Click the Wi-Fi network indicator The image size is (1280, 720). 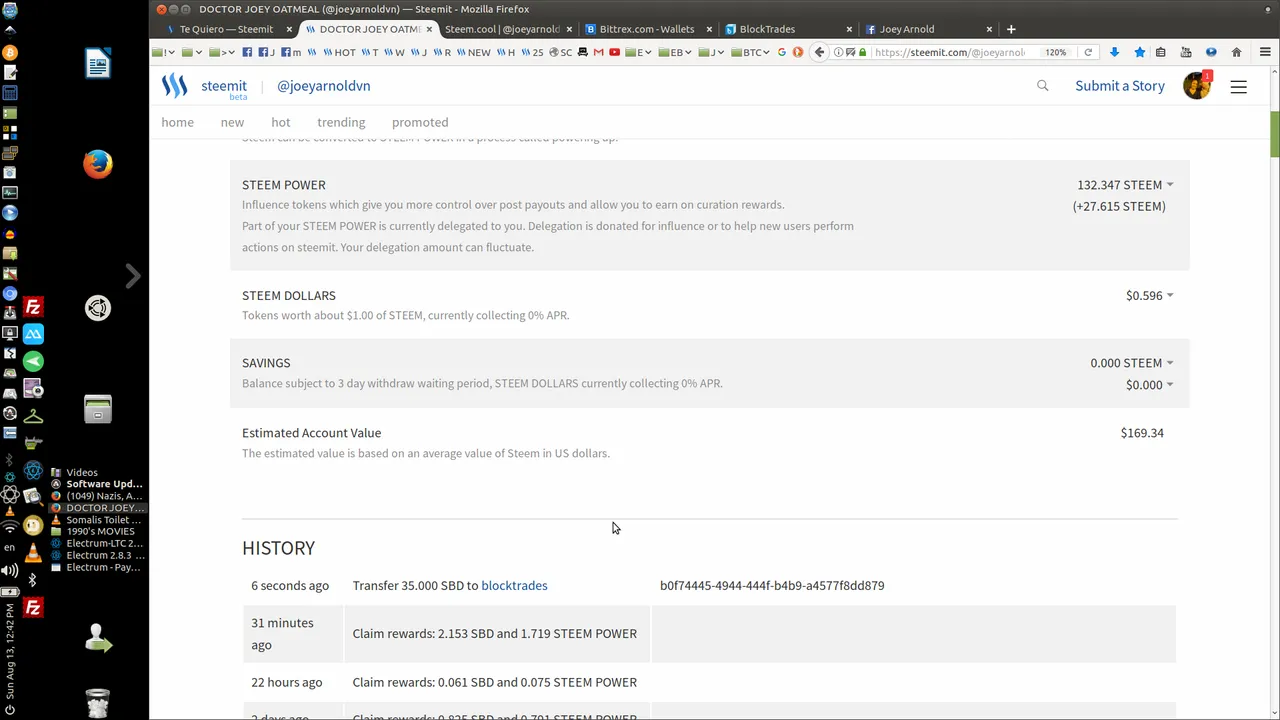point(10,527)
